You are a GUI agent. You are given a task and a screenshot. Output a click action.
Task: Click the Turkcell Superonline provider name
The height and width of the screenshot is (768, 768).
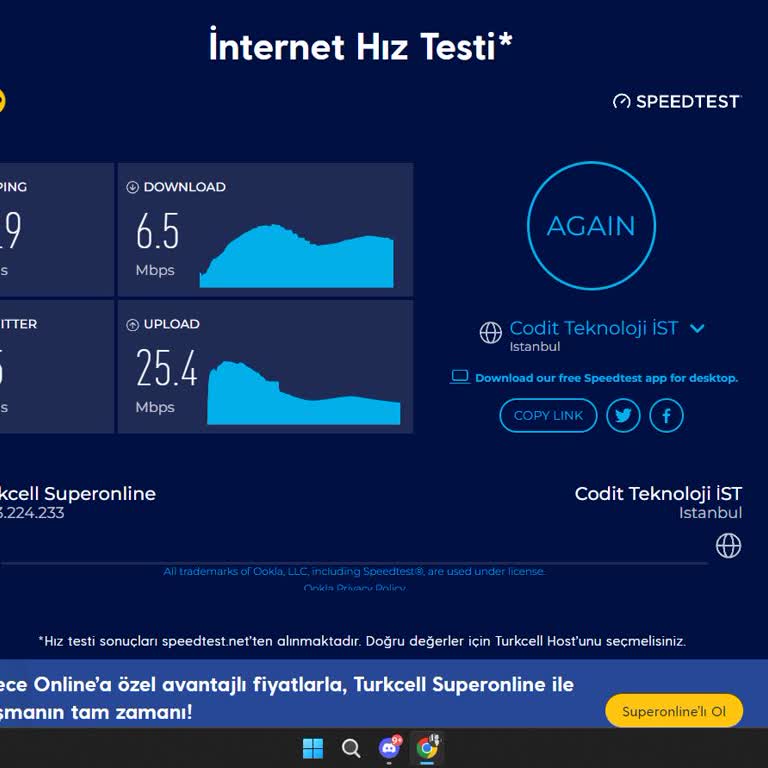77,494
